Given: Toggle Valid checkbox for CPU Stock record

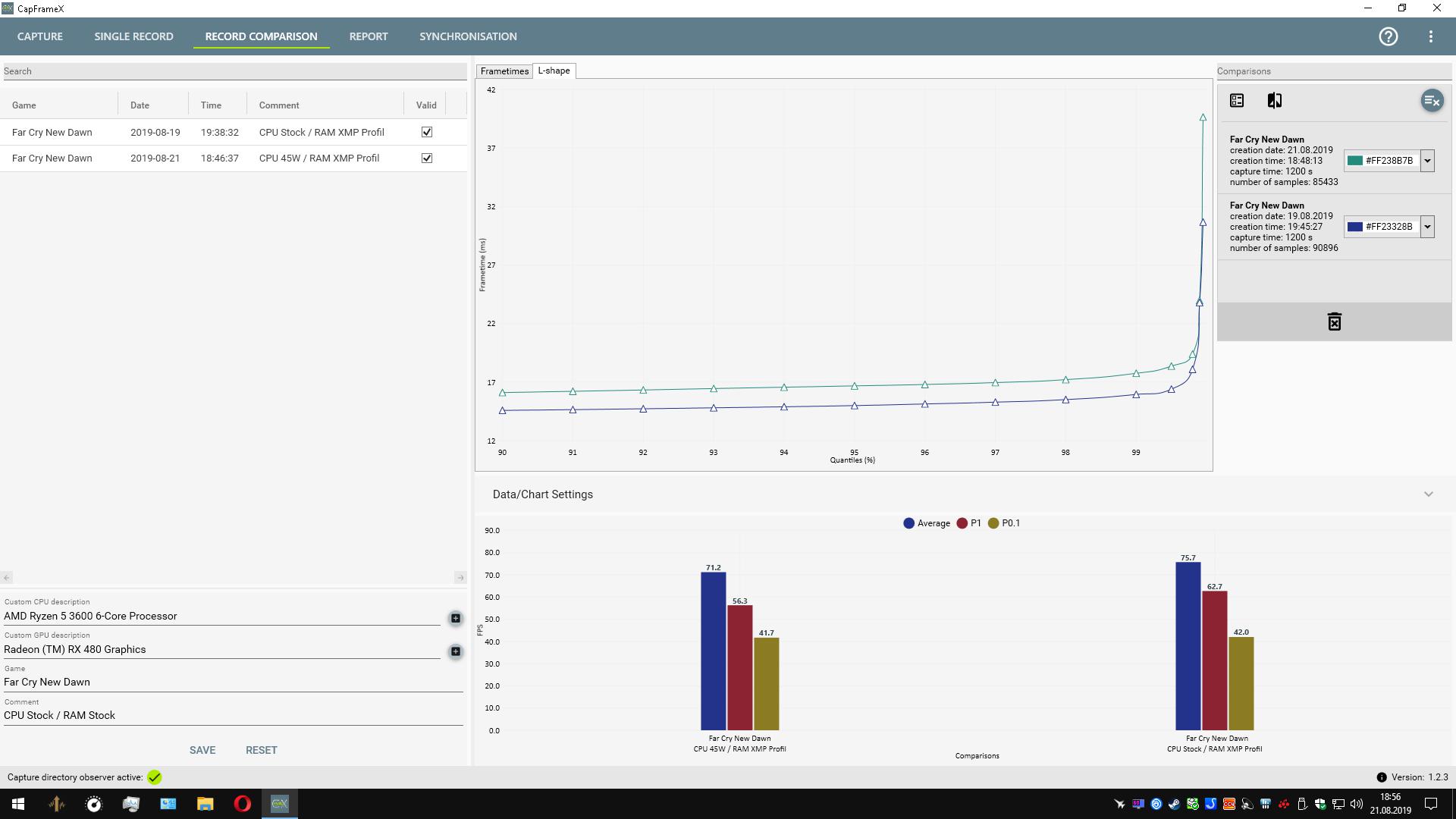Looking at the screenshot, I should (x=427, y=132).
